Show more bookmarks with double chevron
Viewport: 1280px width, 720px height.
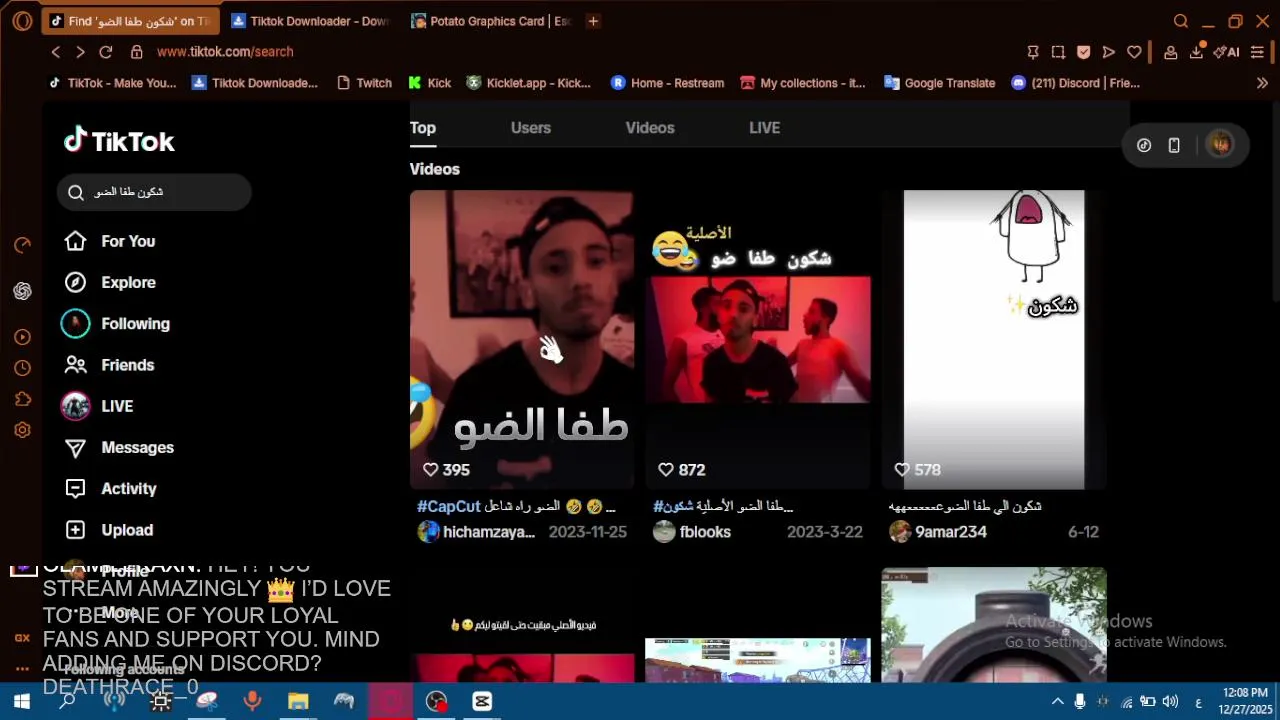pyautogui.click(x=1262, y=83)
